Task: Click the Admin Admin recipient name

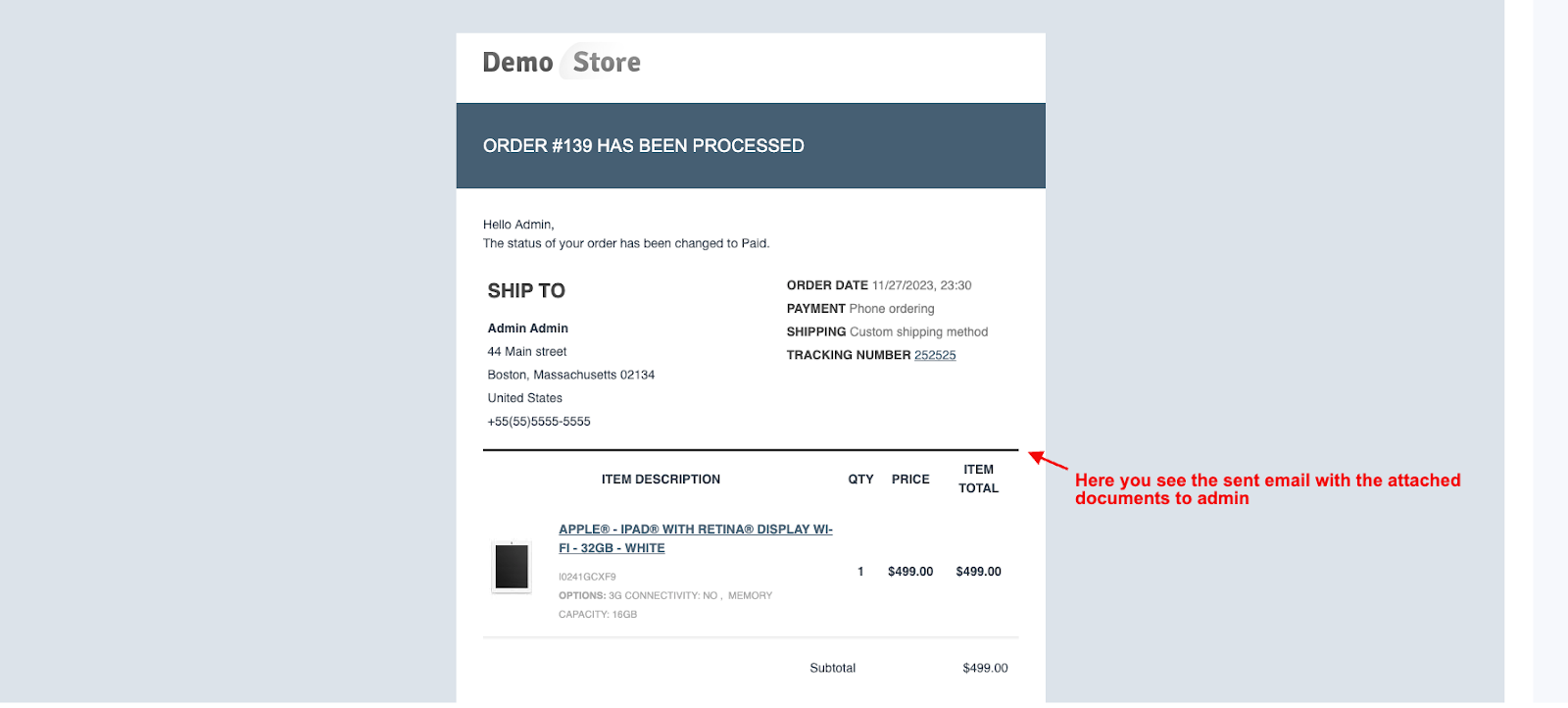Action: [x=527, y=329]
